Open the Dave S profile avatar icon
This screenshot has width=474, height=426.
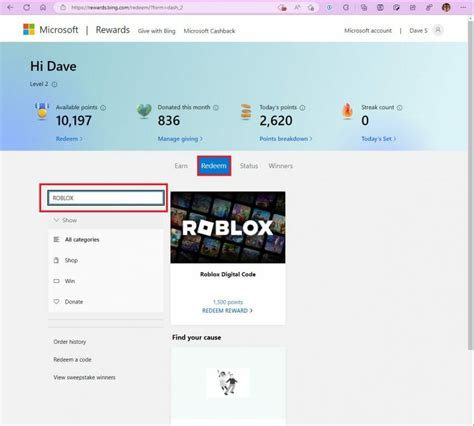[438, 30]
